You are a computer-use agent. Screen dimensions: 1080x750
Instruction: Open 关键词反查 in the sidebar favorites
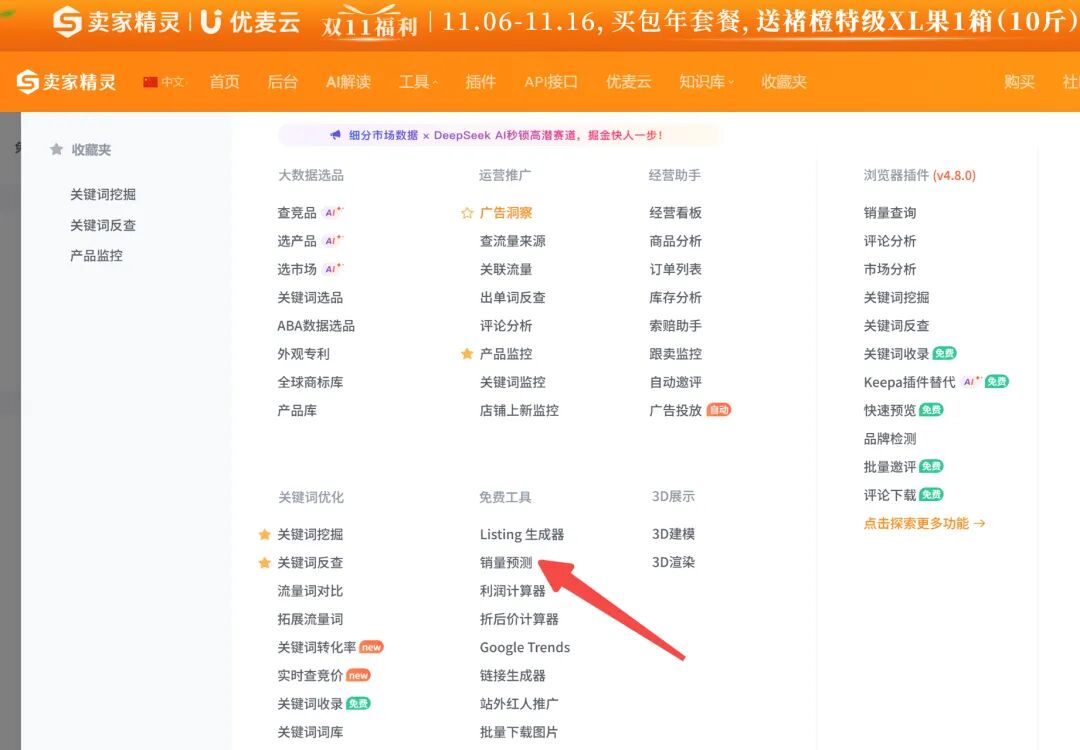(x=103, y=225)
